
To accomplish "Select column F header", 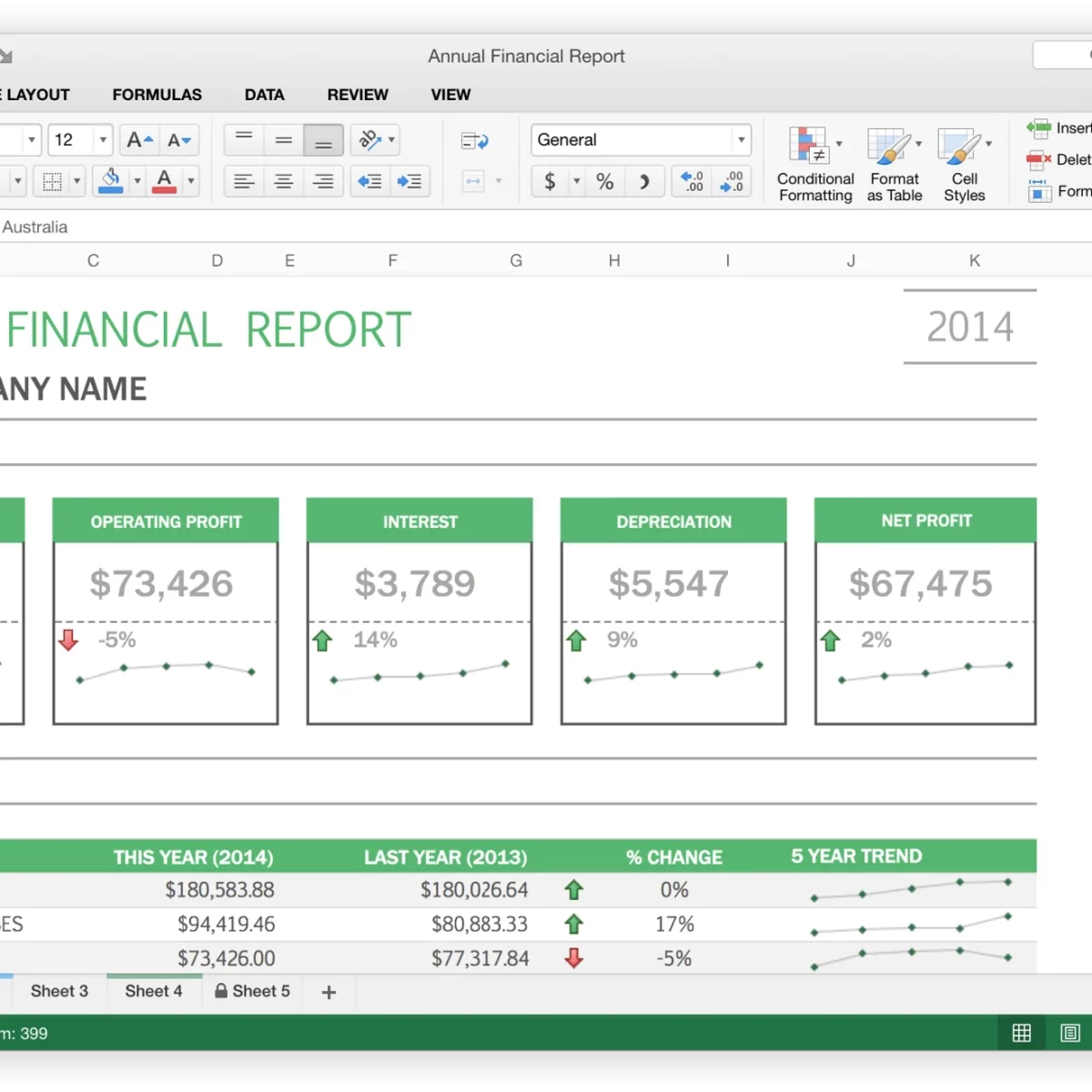I will [x=392, y=260].
